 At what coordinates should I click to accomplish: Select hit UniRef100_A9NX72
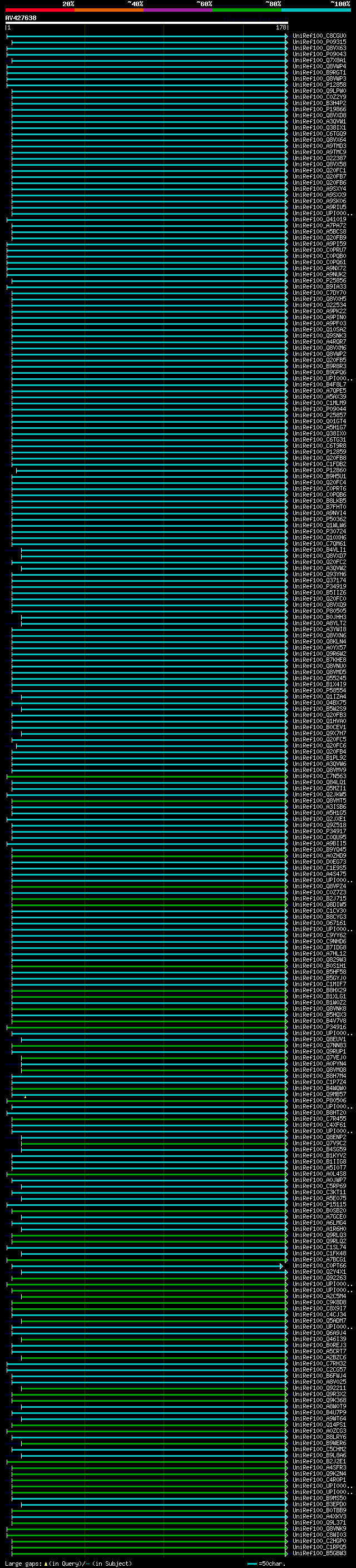click(319, 269)
